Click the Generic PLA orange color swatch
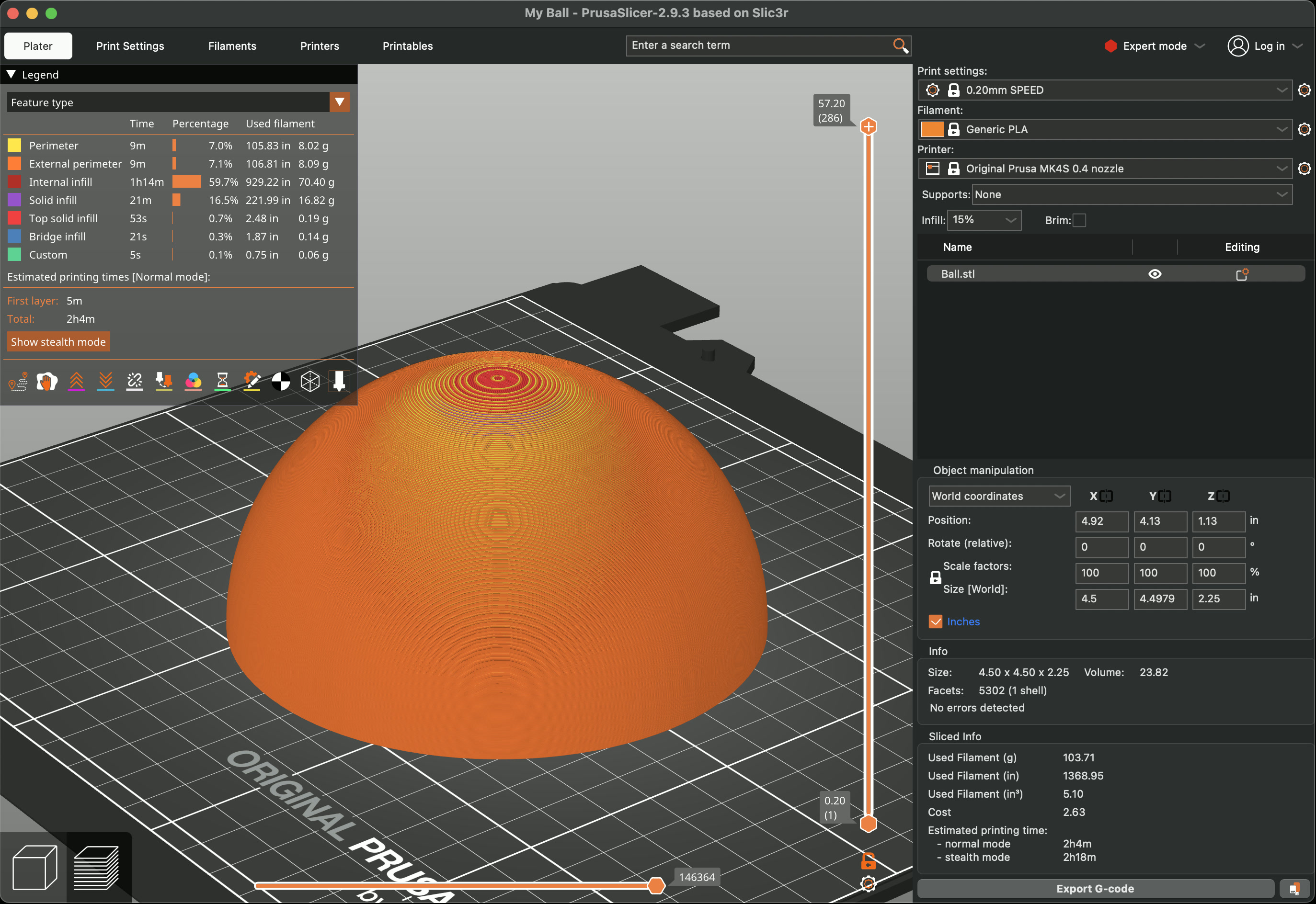The height and width of the screenshot is (904, 1316). point(932,129)
